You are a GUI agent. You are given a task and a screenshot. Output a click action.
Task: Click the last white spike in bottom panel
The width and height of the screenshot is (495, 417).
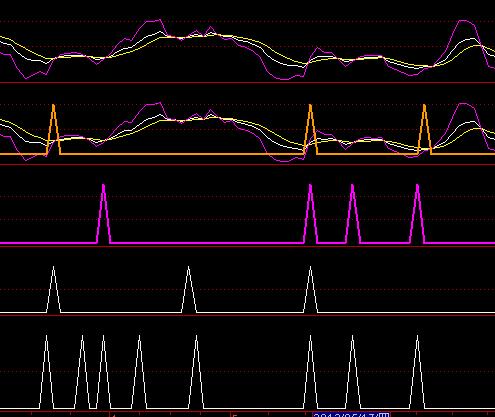click(417, 372)
